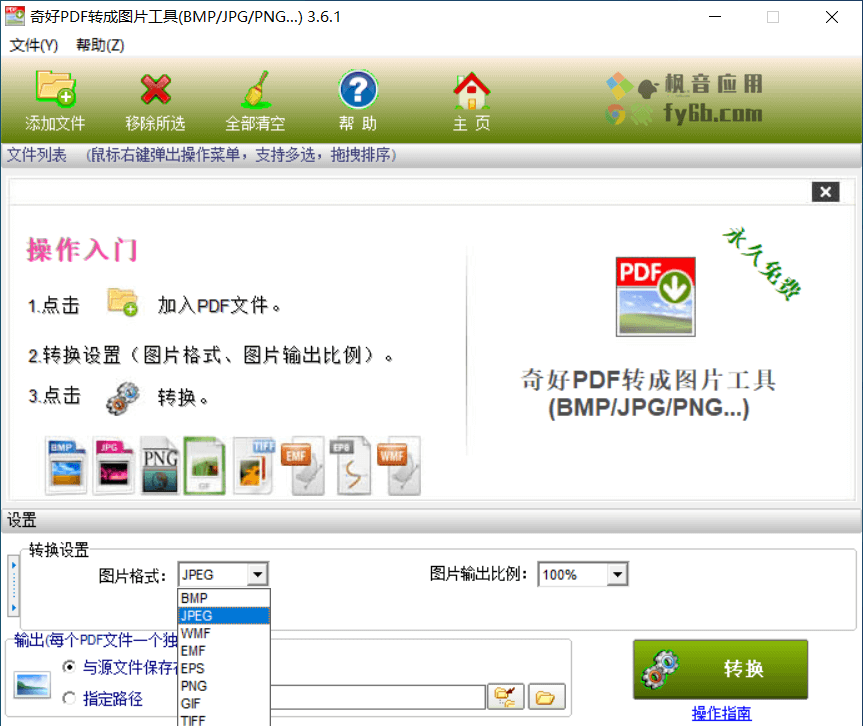Click the browse output folder icon button

point(505,697)
